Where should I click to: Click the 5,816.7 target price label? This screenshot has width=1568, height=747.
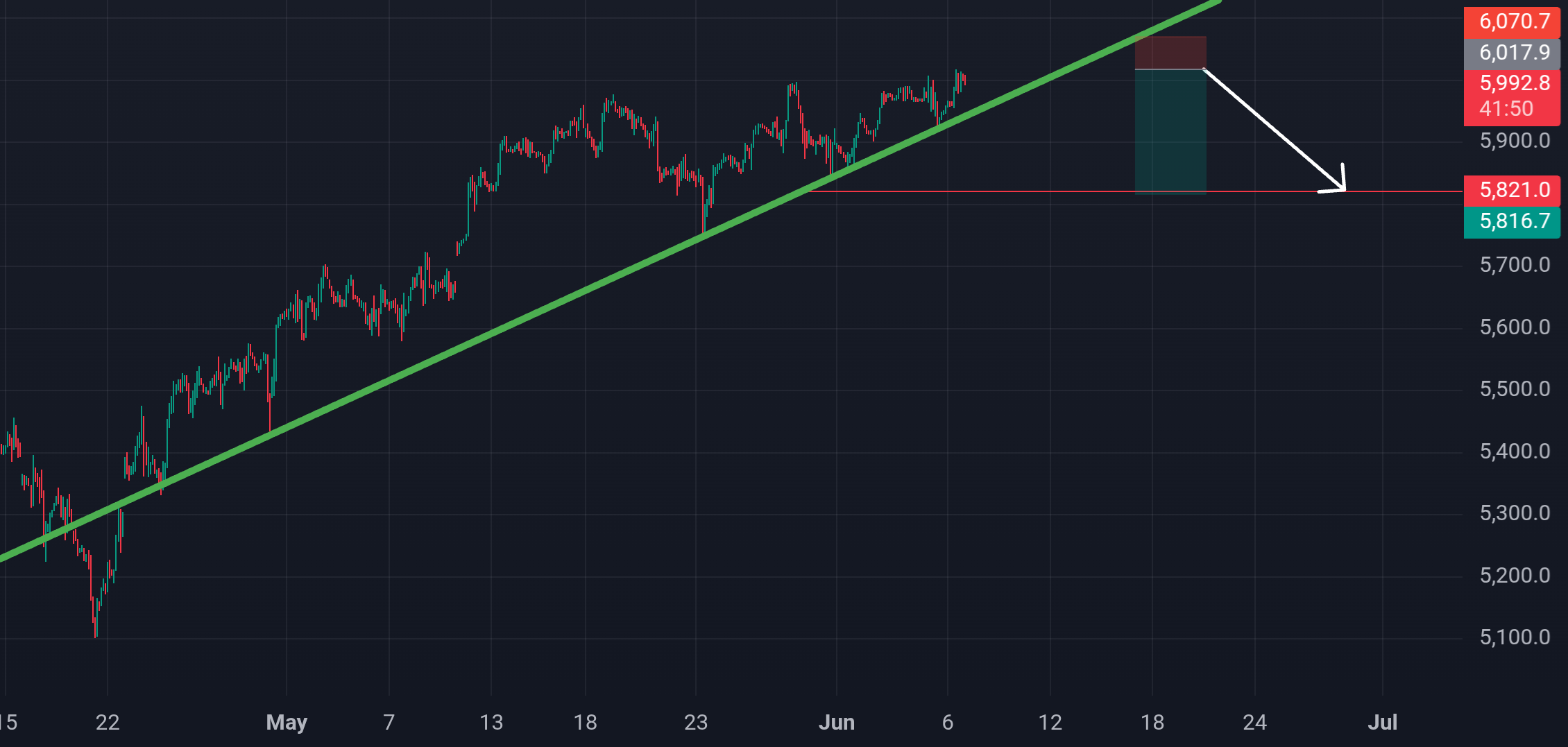[x=1512, y=221]
